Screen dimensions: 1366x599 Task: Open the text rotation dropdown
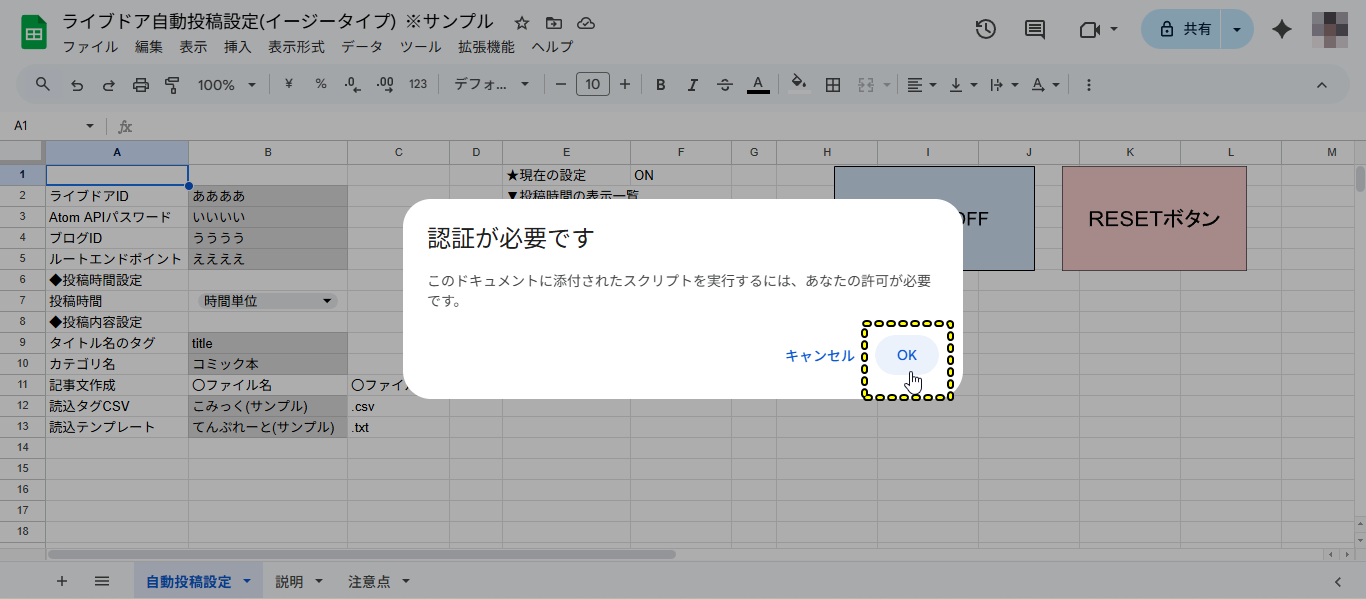tap(1044, 85)
